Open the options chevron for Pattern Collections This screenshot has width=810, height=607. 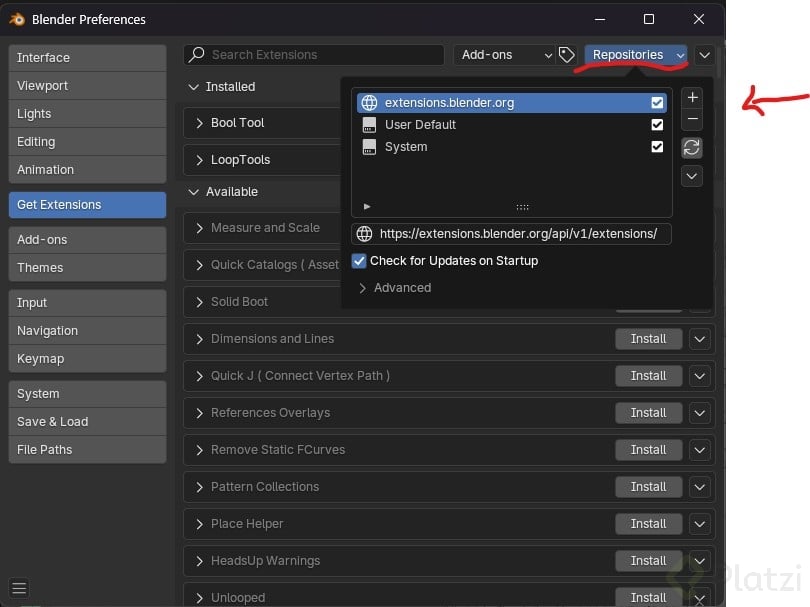pos(699,487)
